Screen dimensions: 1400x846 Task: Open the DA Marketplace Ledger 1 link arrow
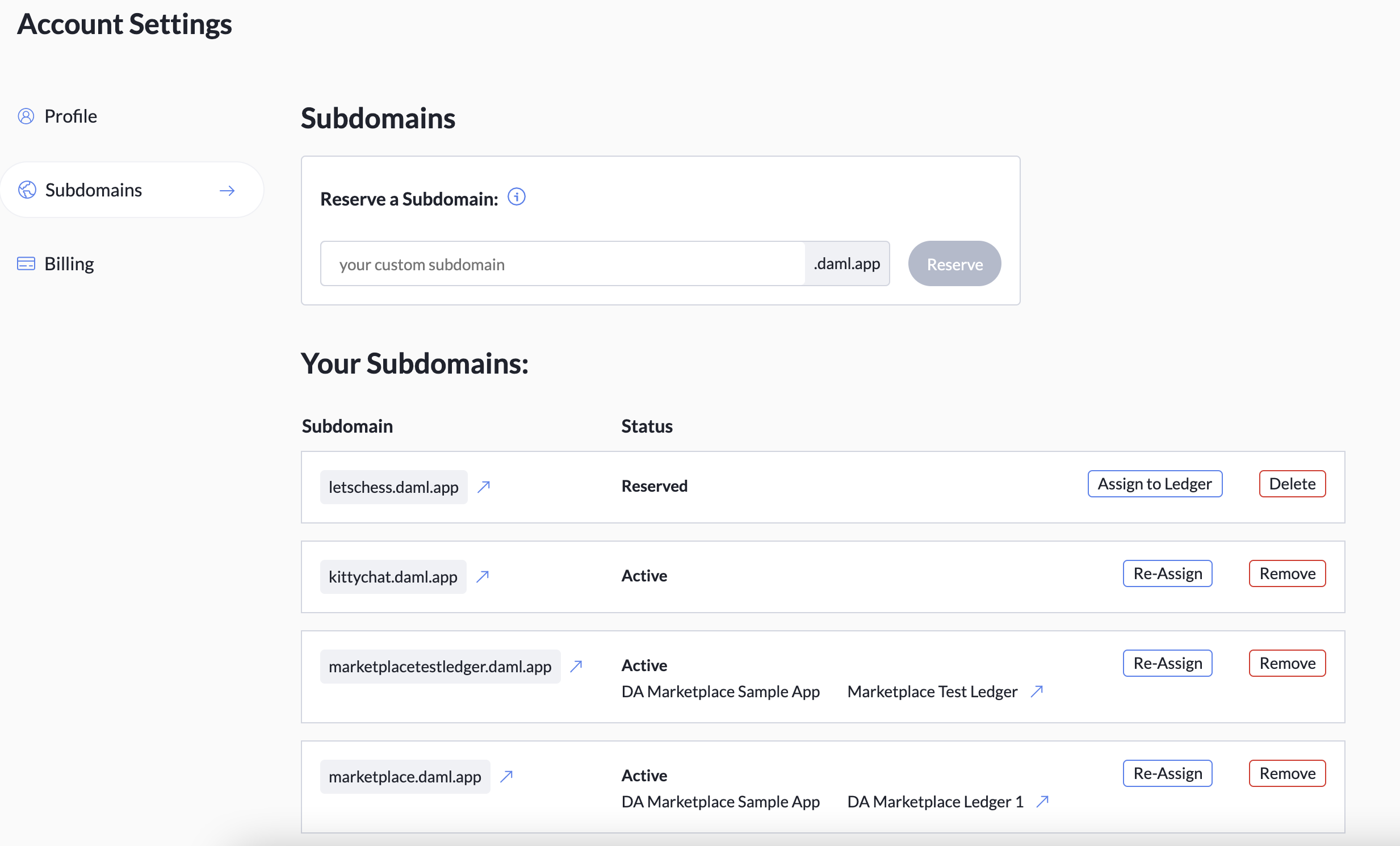[1043, 802]
